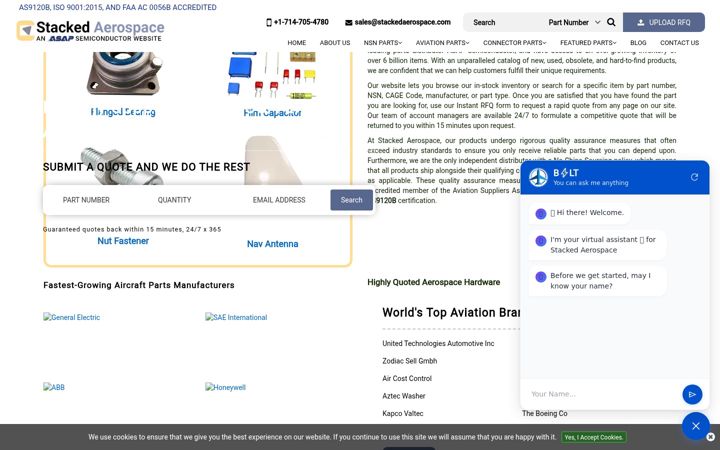The height and width of the screenshot is (450, 720).
Task: Email sales@stackedaerospace.com link
Action: [402, 22]
